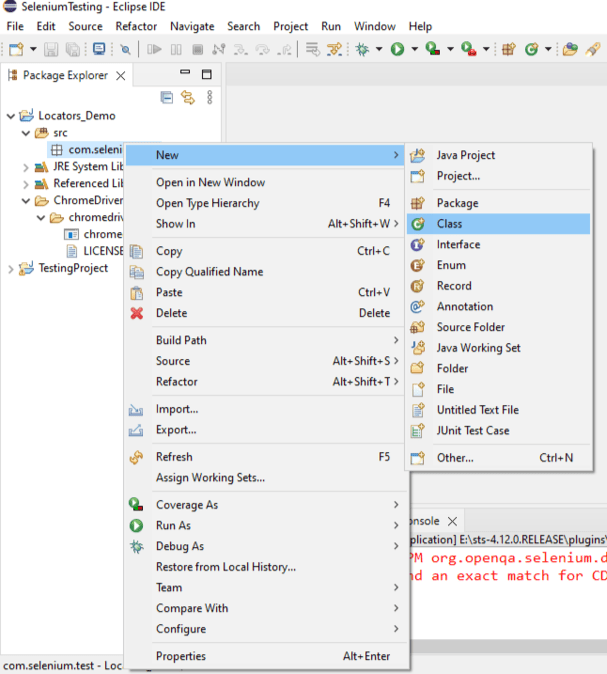
Task: Choose Record in New submenu
Action: click(x=498, y=286)
